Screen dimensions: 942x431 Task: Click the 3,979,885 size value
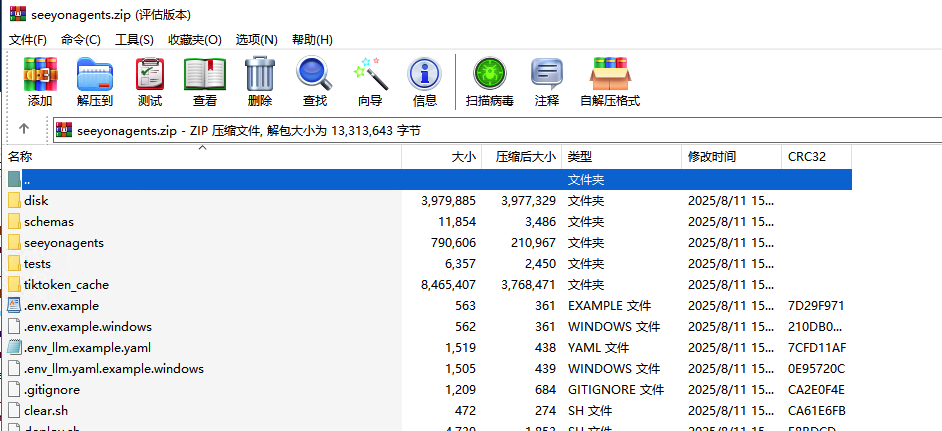click(448, 200)
